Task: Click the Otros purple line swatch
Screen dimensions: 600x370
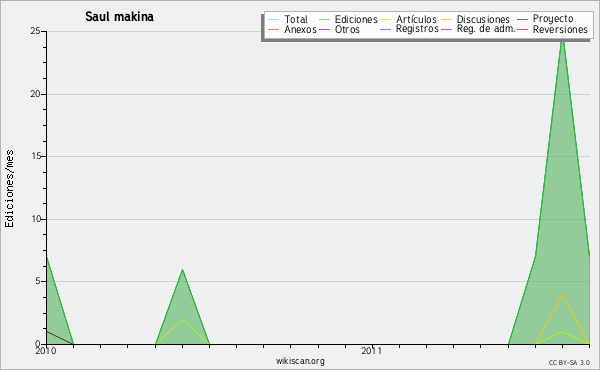Action: pos(324,30)
